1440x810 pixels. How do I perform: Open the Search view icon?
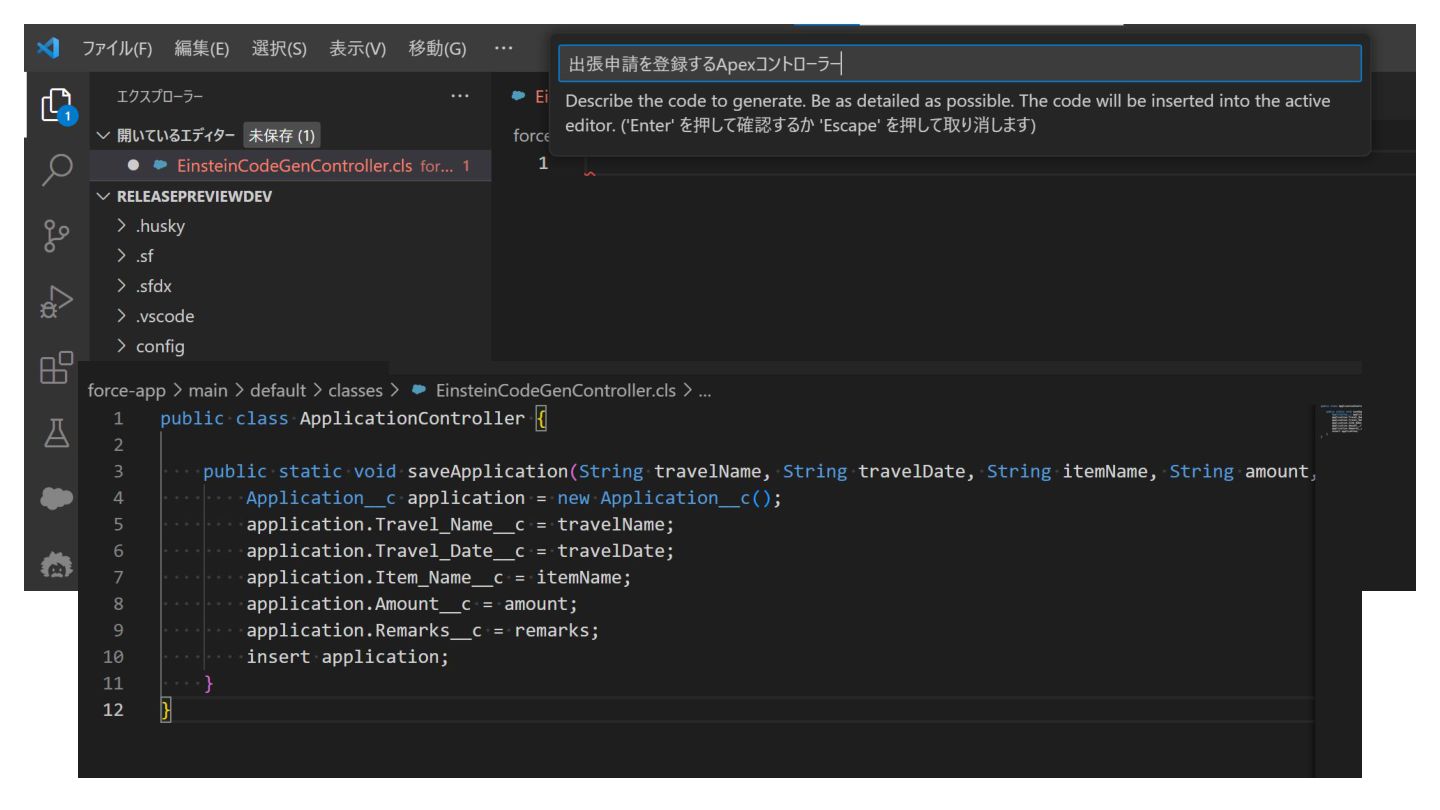tap(55, 171)
